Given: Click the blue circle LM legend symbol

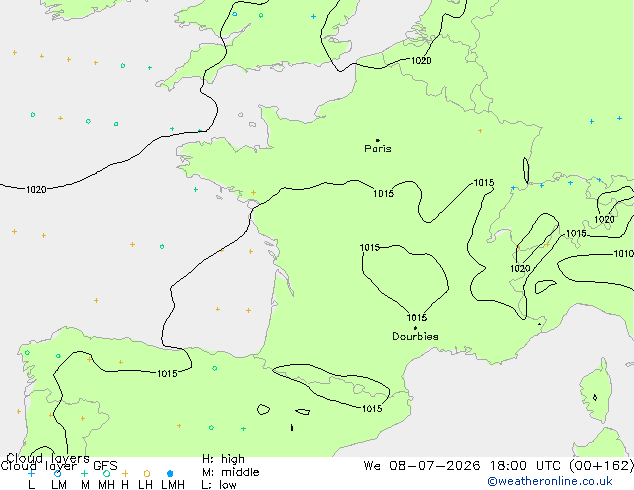Looking at the screenshot, I should pos(57,473).
